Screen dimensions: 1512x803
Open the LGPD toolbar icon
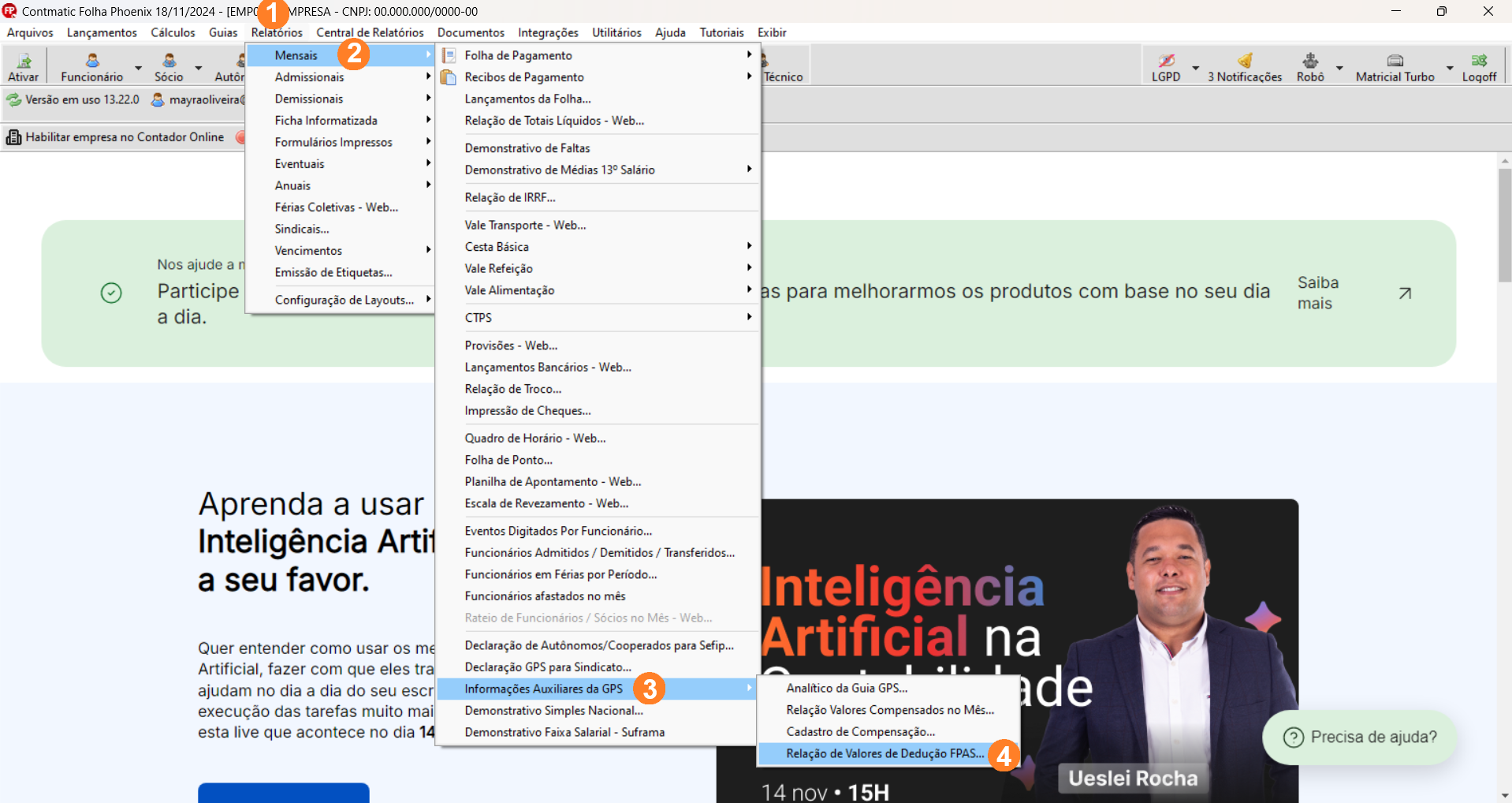click(x=1166, y=61)
